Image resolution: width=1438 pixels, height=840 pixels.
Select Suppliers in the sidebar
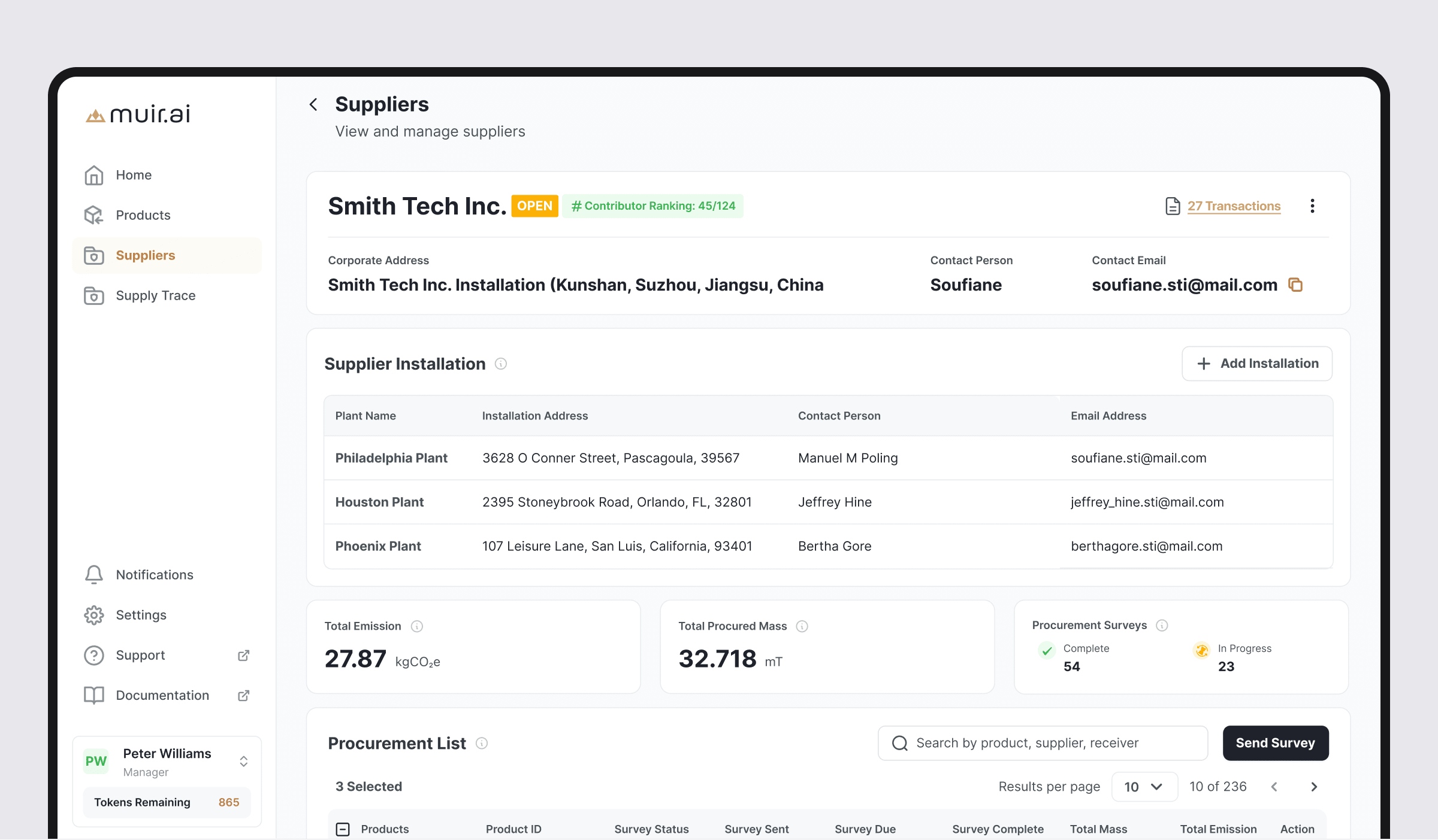[x=167, y=255]
